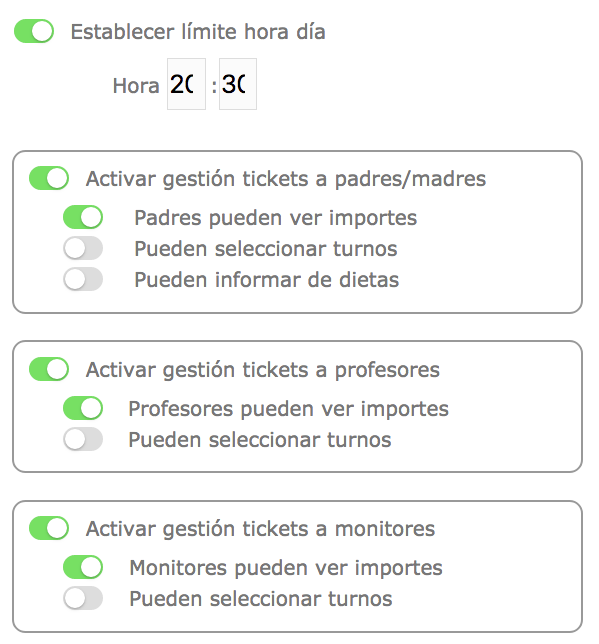The width and height of the screenshot is (599, 644).
Task: Disable Activar gestión tickets a padres/madres
Action: [49, 178]
